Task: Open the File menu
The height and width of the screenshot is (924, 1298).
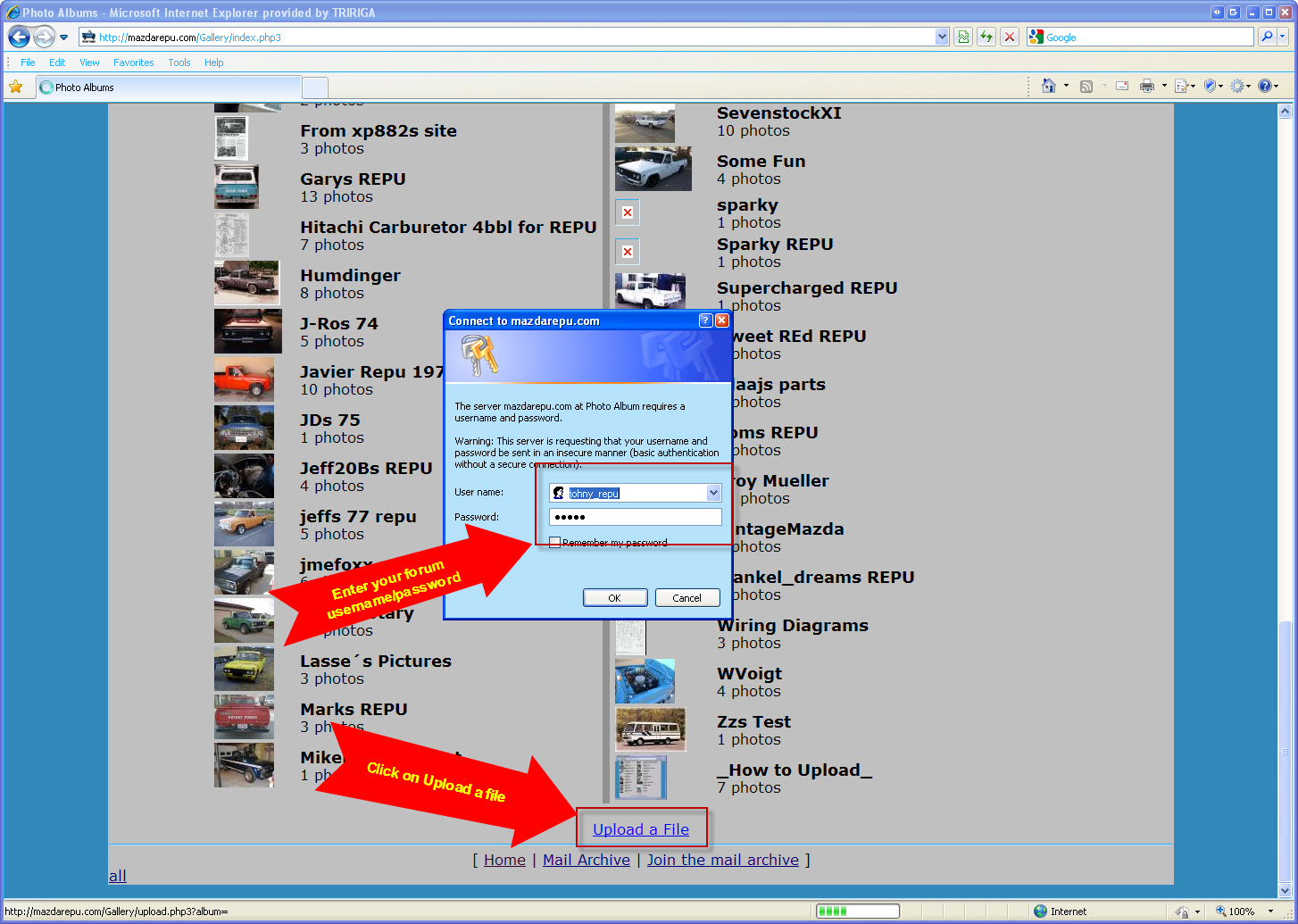Action: pyautogui.click(x=28, y=62)
